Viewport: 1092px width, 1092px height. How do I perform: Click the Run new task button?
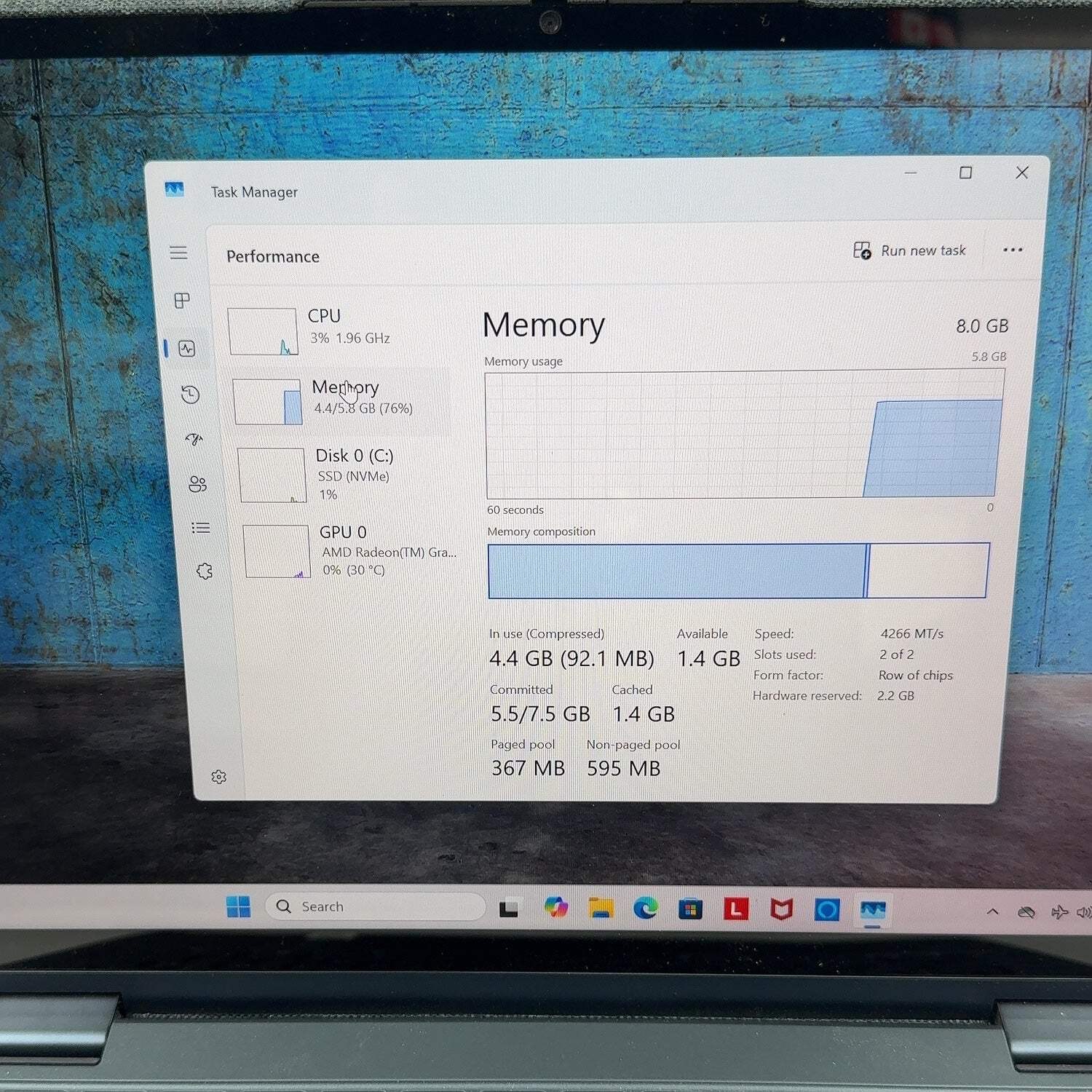[909, 250]
